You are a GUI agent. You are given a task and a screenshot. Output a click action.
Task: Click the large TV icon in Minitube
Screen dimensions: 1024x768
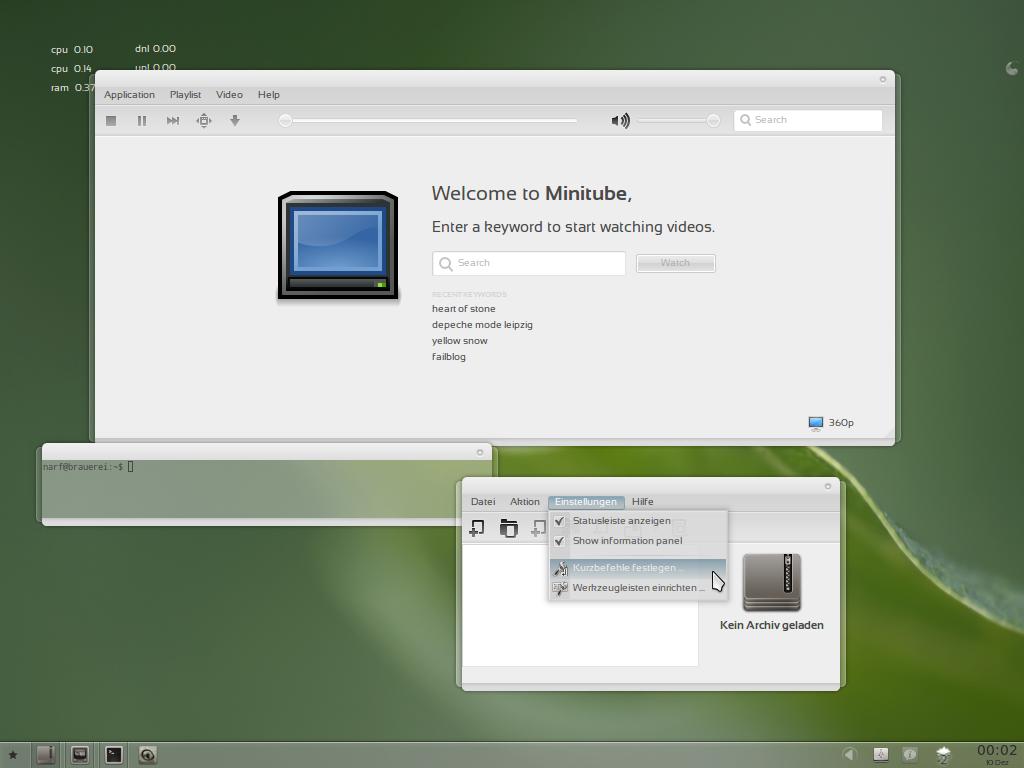(338, 246)
